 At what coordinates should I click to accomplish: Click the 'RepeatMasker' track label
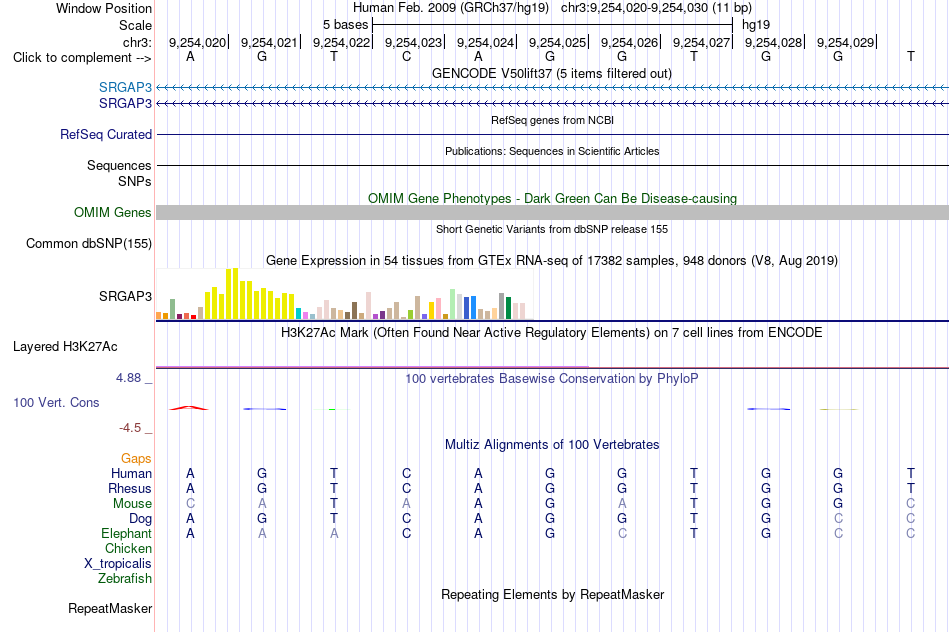[110, 608]
